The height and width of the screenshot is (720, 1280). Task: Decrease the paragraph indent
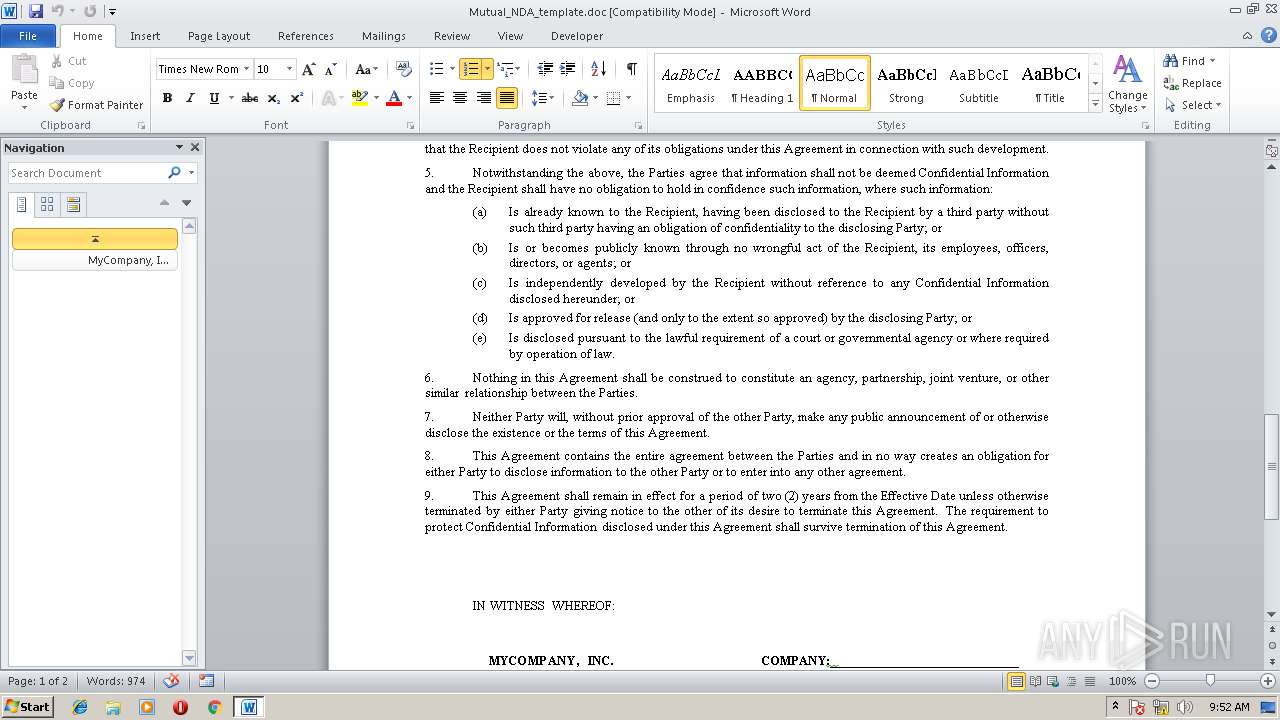coord(545,69)
